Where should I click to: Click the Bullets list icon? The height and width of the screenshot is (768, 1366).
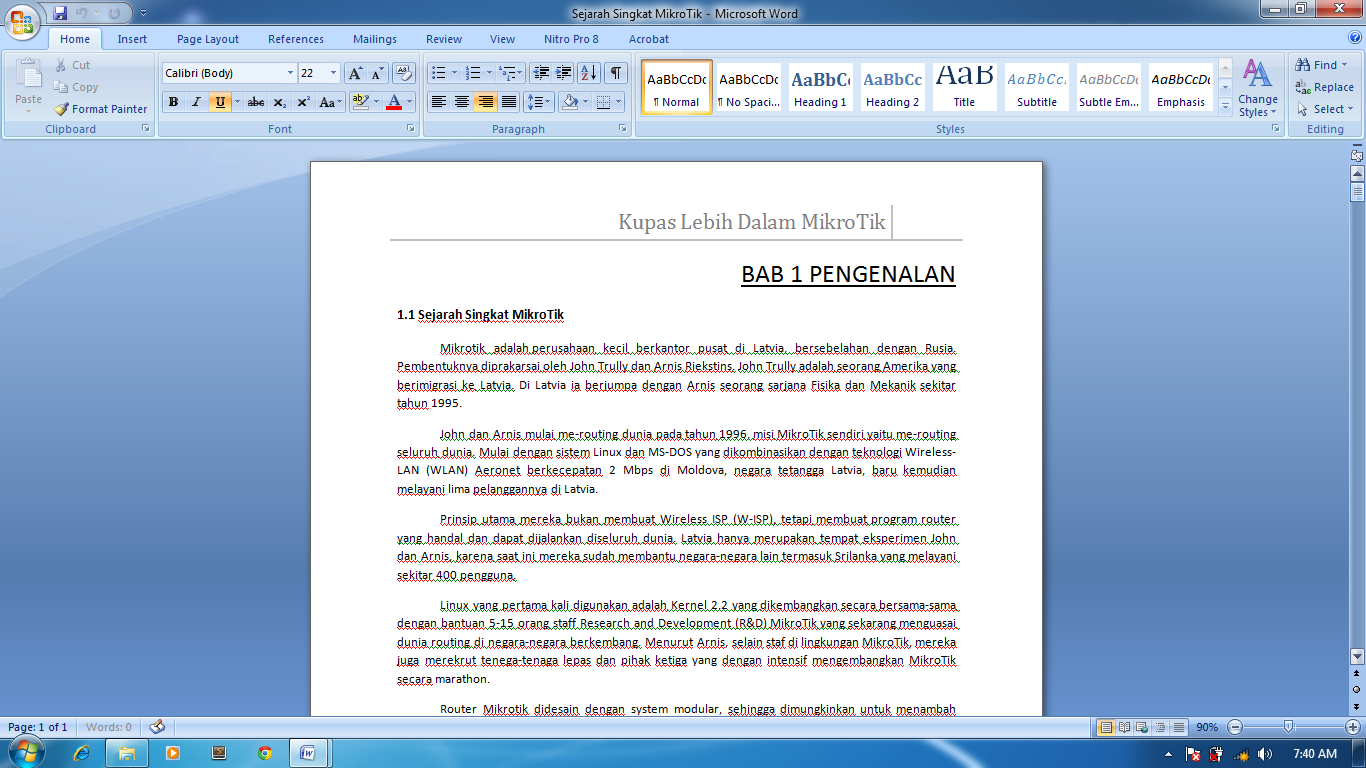tap(438, 73)
